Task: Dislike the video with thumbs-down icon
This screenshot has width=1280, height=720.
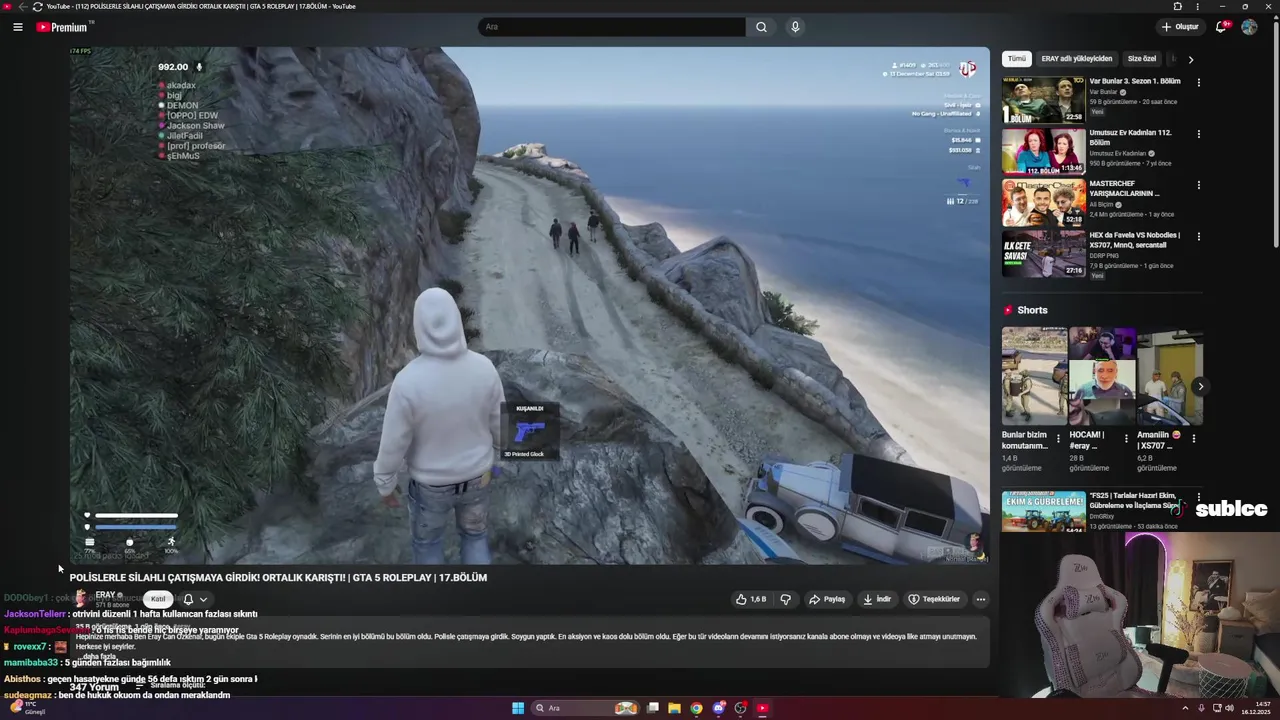Action: click(786, 599)
